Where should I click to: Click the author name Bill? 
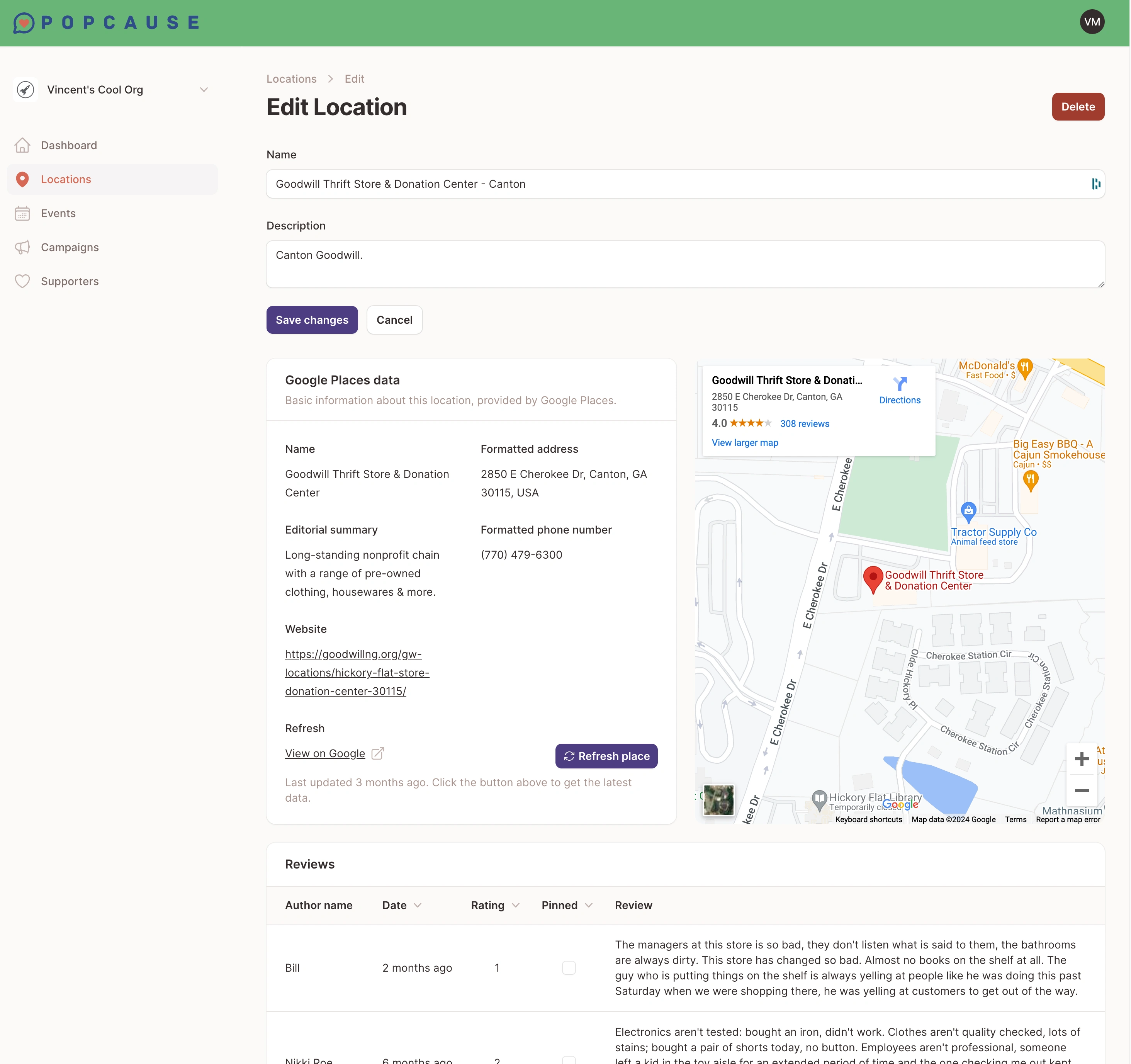point(292,969)
